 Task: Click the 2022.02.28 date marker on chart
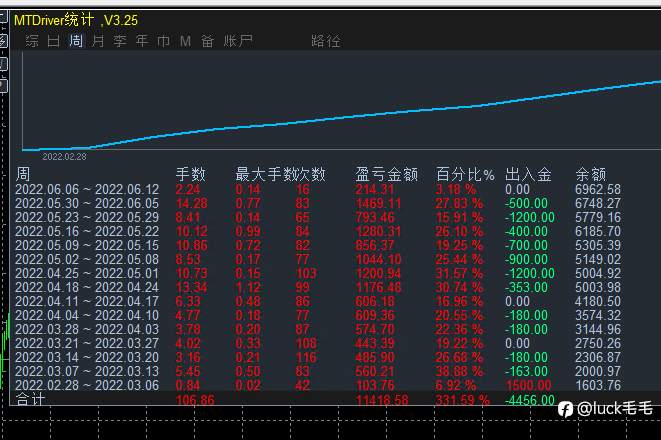pyautogui.click(x=64, y=156)
